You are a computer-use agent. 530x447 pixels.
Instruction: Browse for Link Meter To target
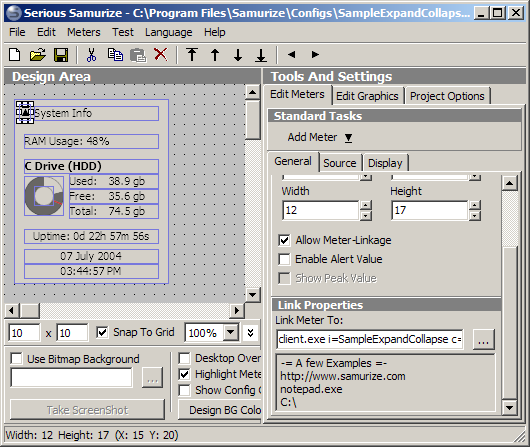pos(483,339)
